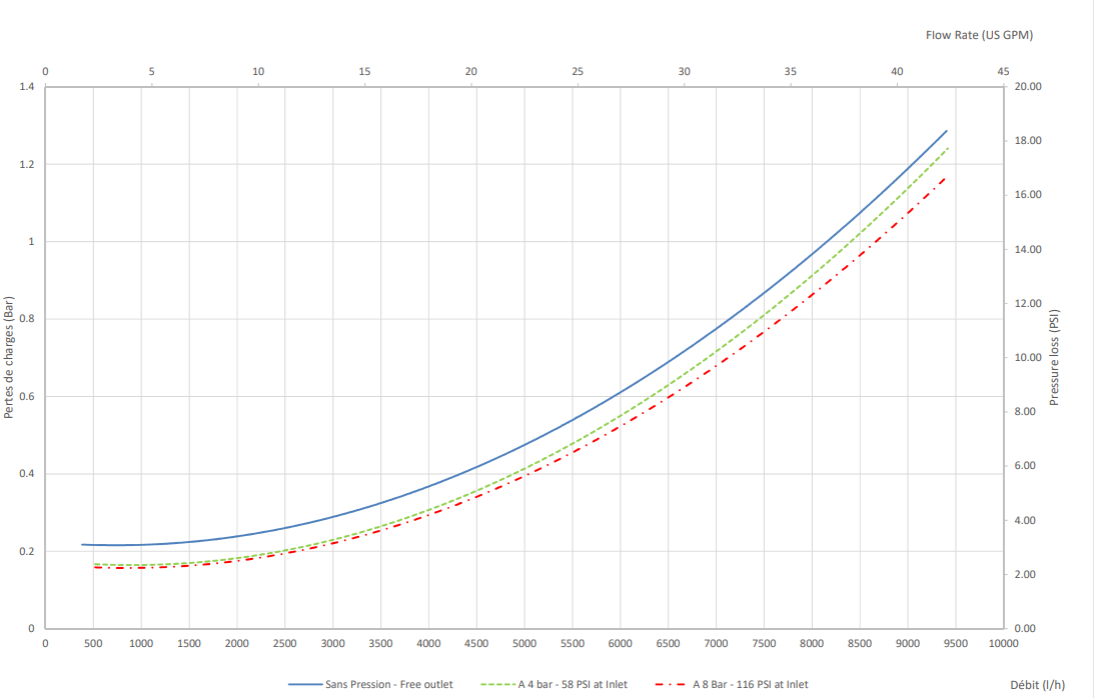Click the 14.00 label on right axis
The image size is (1094, 698).
tap(1027, 249)
